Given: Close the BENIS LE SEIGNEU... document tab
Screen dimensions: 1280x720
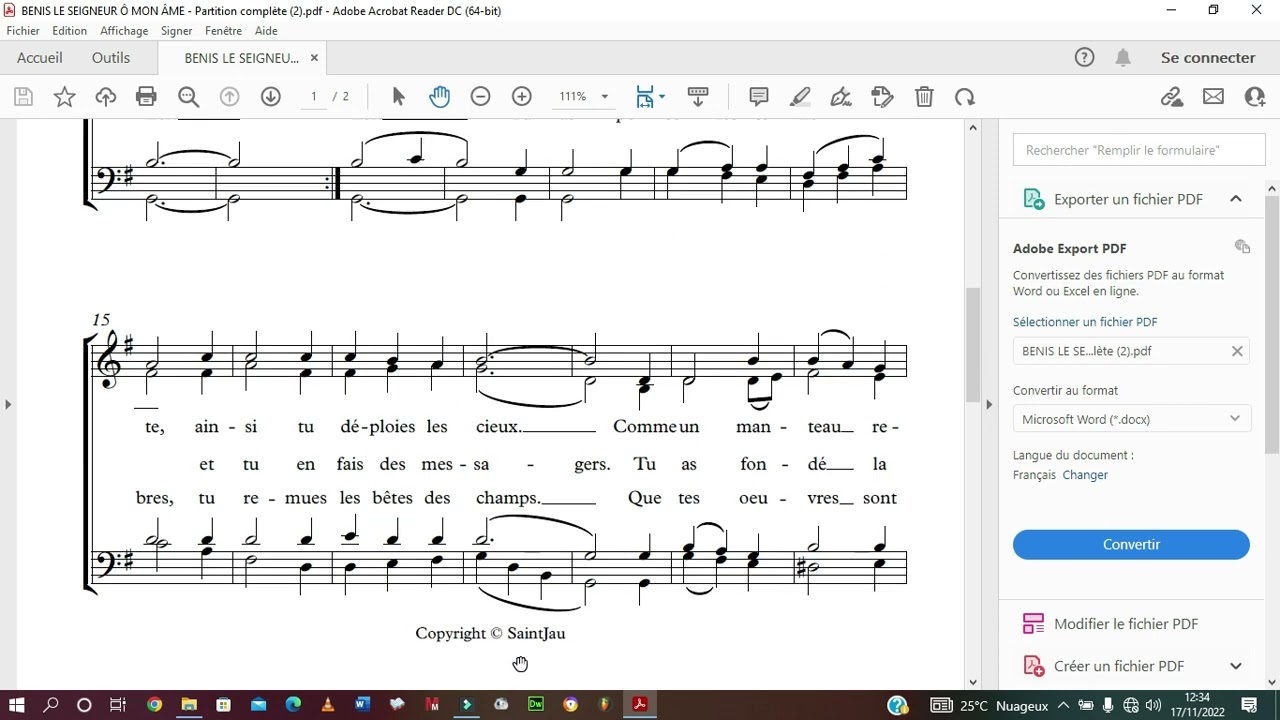Looking at the screenshot, I should tap(314, 58).
